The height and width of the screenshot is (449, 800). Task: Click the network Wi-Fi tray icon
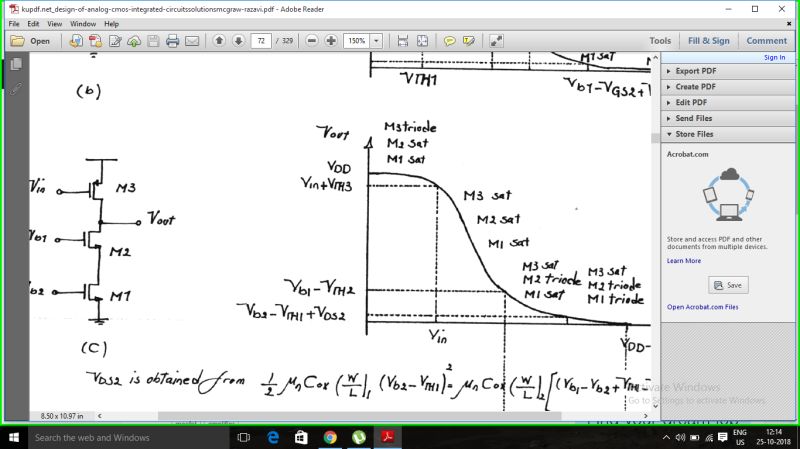tap(709, 437)
